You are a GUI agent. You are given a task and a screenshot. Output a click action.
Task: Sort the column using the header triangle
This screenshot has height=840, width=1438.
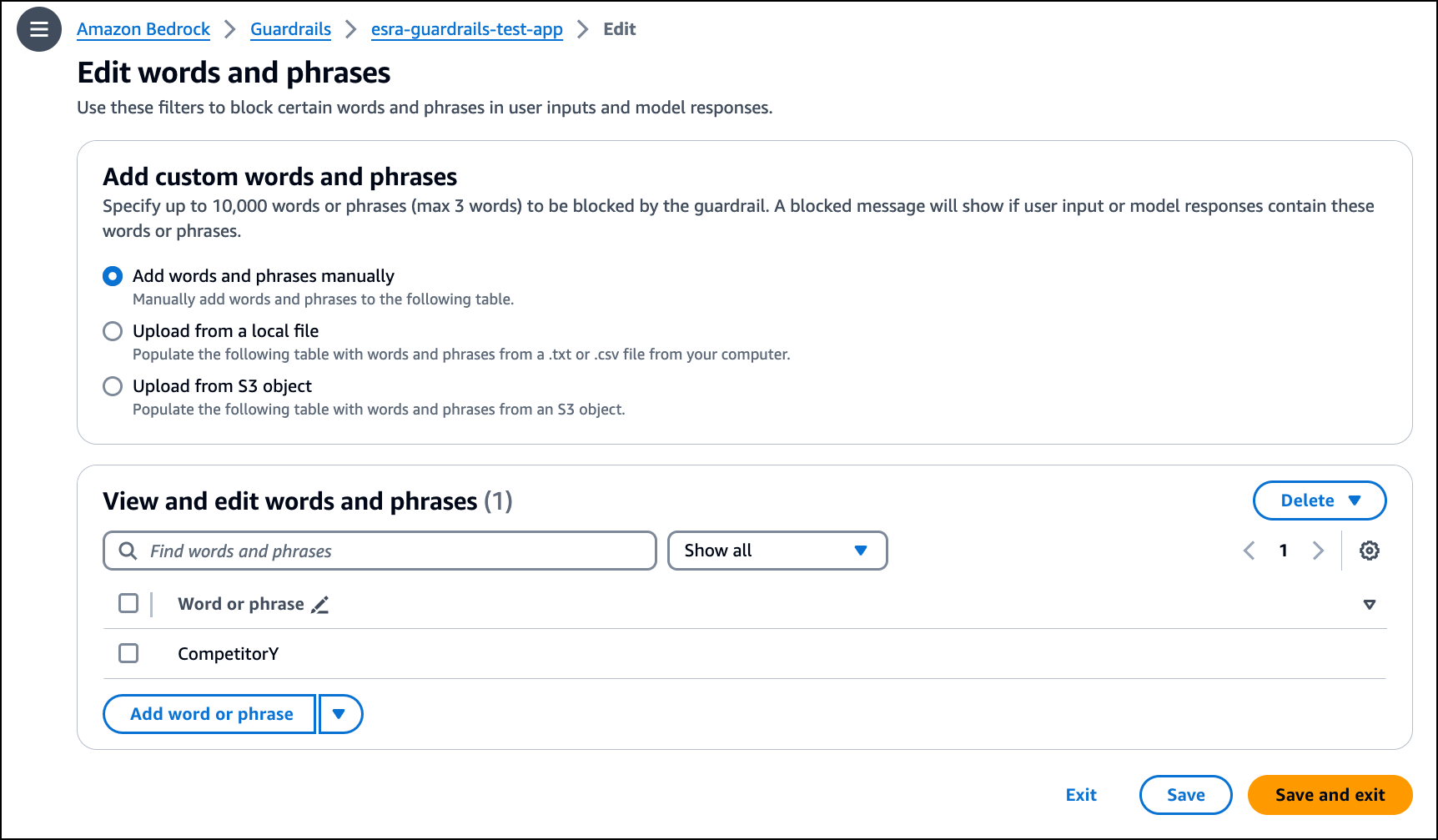[x=1369, y=605]
